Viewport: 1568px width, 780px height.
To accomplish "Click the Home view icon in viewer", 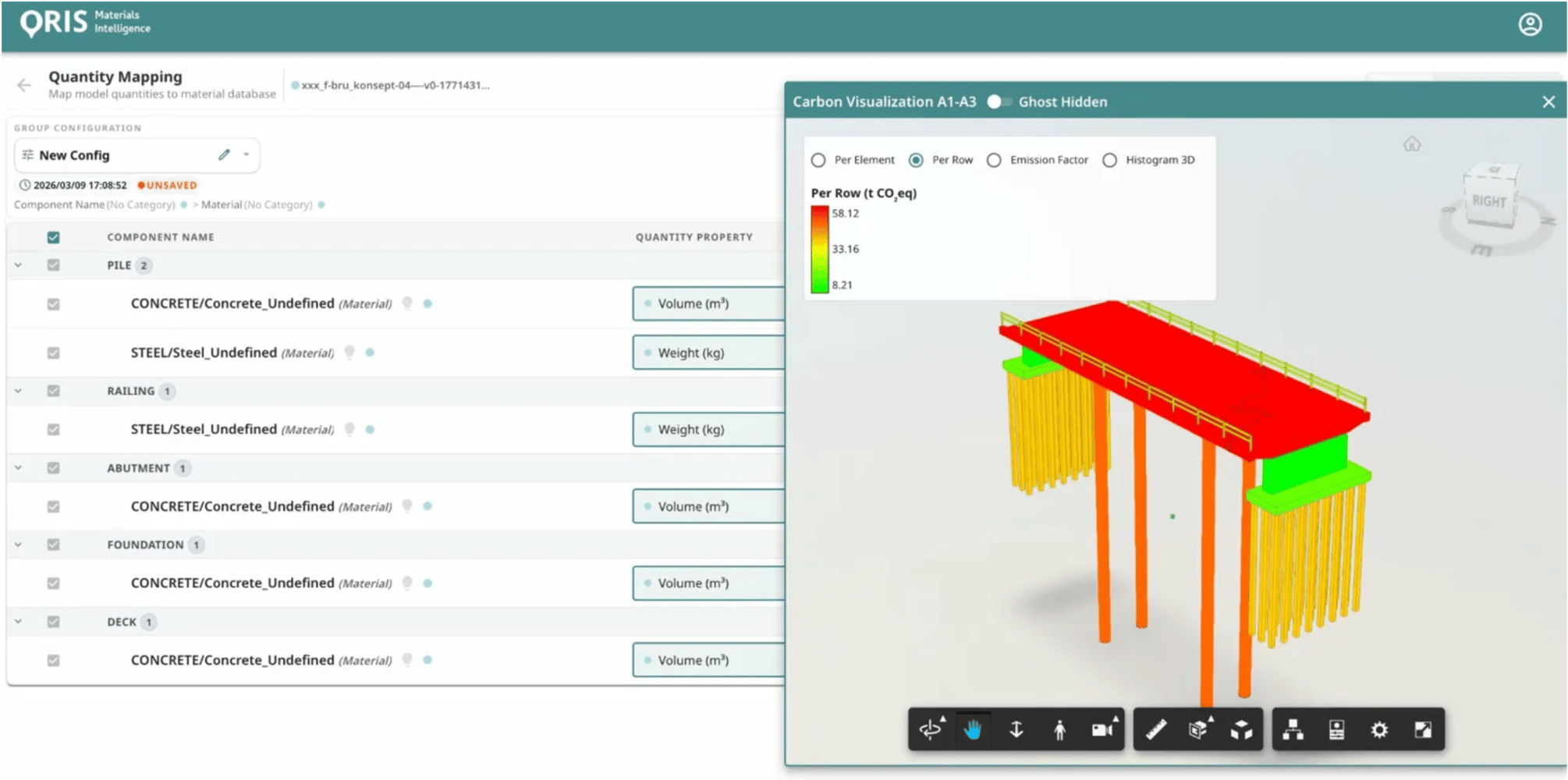I will 1412,144.
